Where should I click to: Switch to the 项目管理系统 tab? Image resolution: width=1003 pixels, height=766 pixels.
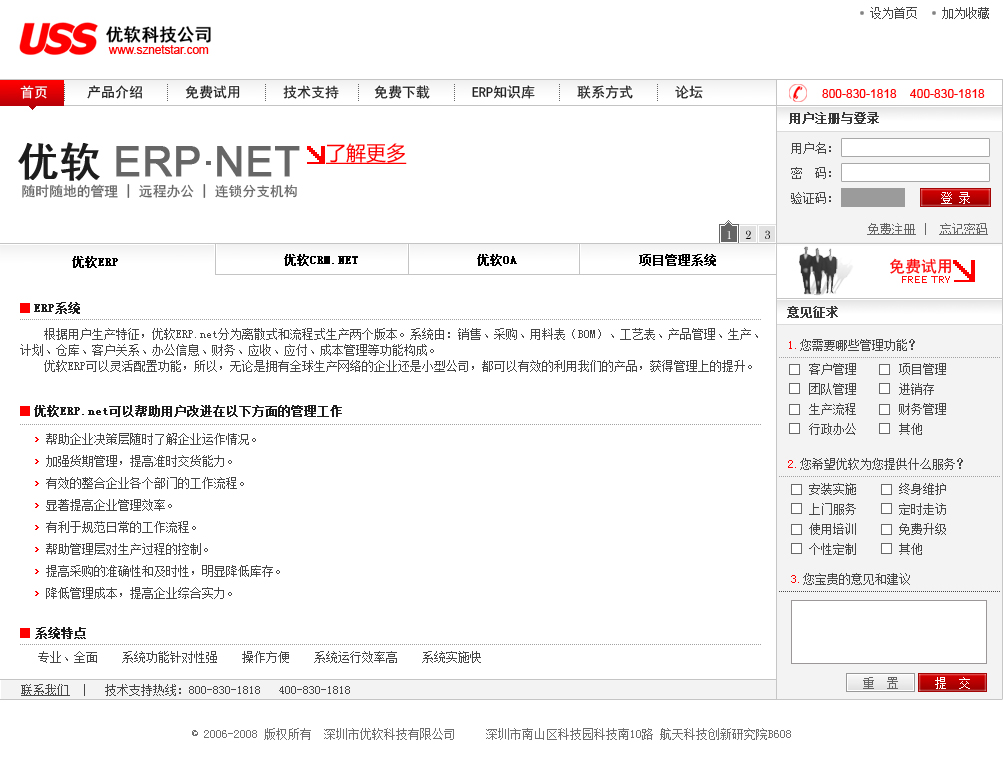click(677, 260)
